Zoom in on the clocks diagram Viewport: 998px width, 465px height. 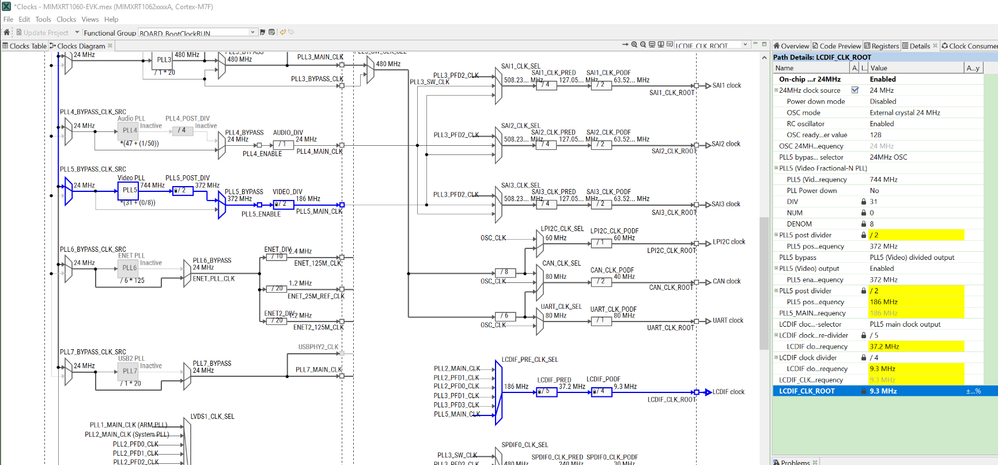(634, 45)
